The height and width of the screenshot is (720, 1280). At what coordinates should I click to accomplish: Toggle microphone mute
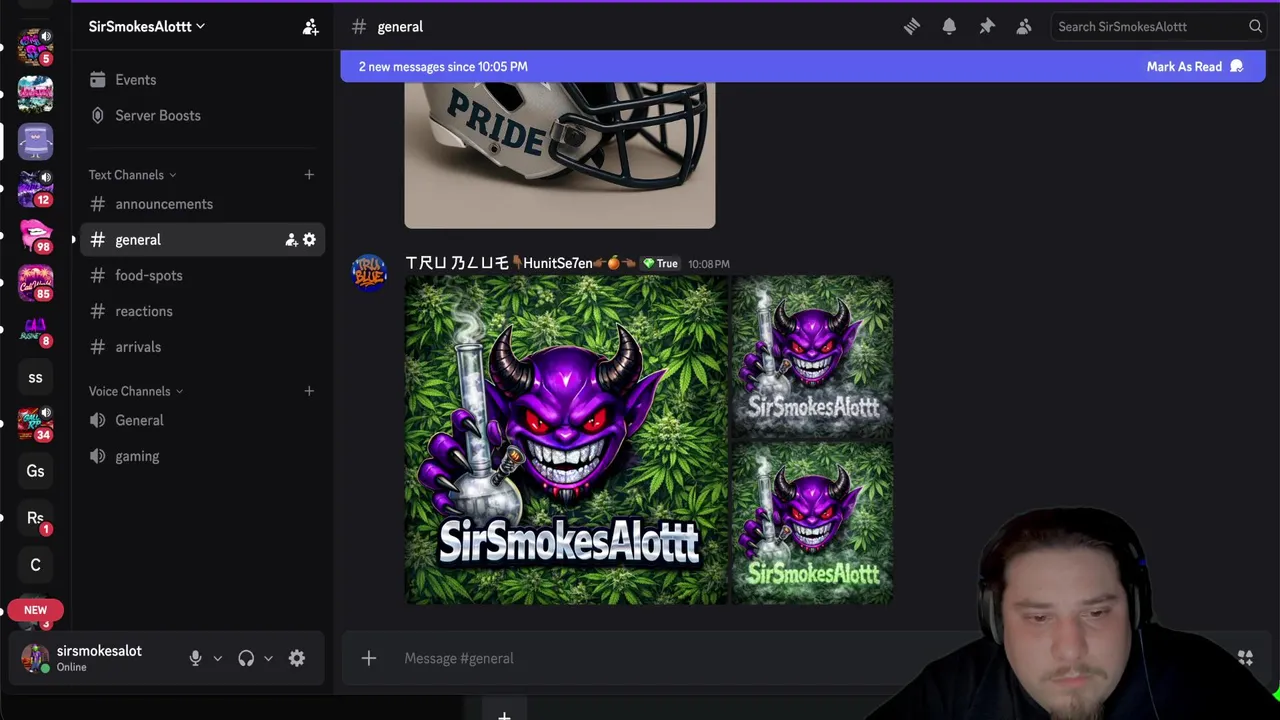(x=195, y=658)
